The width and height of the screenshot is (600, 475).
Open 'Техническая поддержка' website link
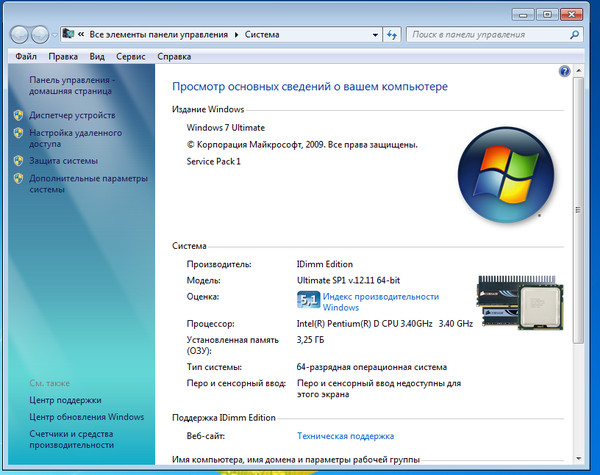click(x=346, y=436)
